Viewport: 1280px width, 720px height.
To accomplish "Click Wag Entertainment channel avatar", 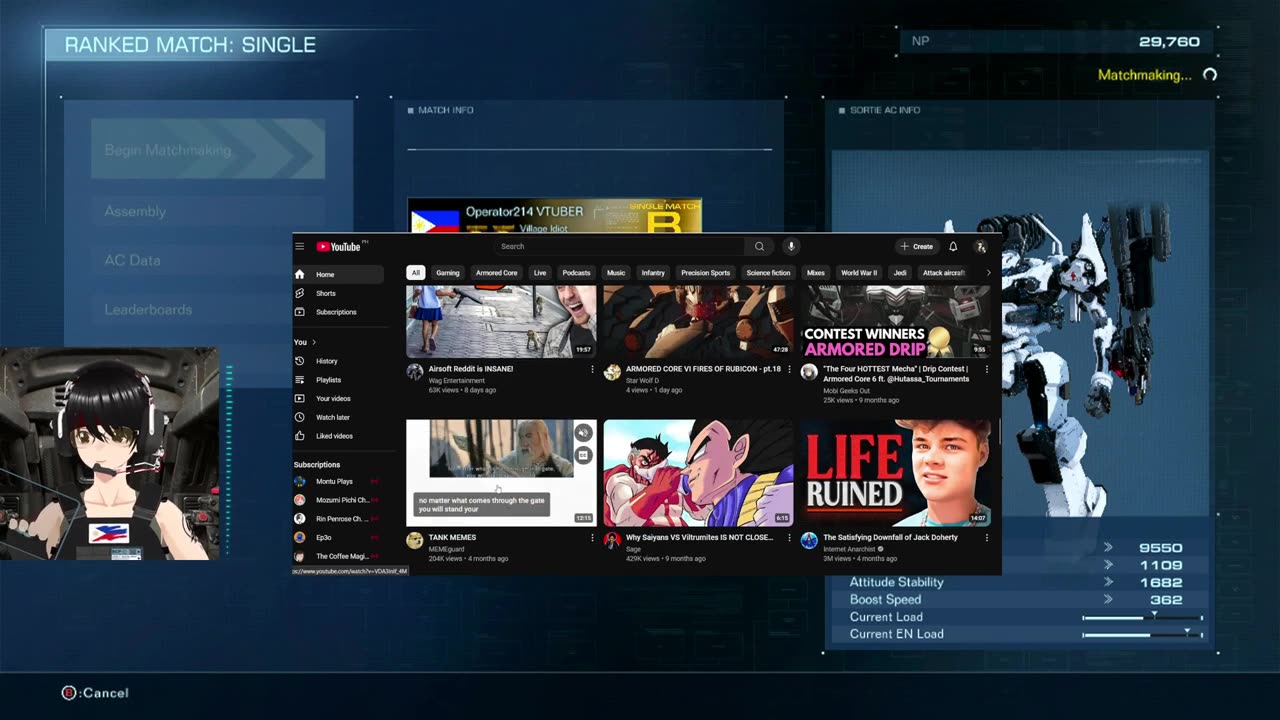I will 415,372.
